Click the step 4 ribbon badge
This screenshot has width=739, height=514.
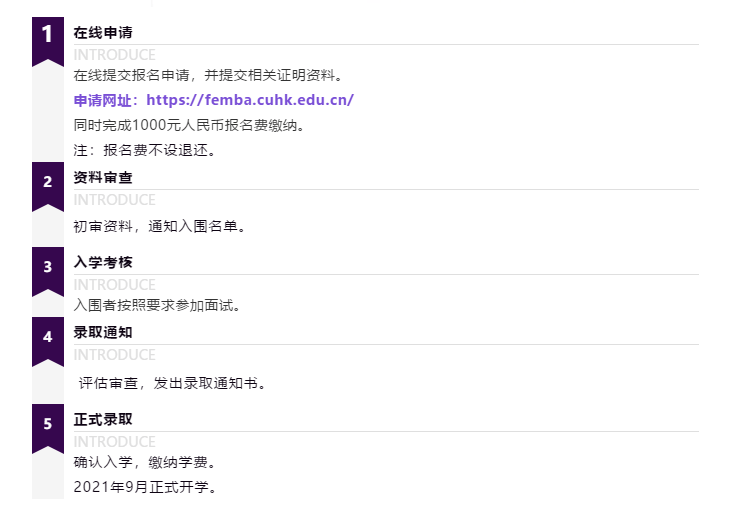(47, 337)
